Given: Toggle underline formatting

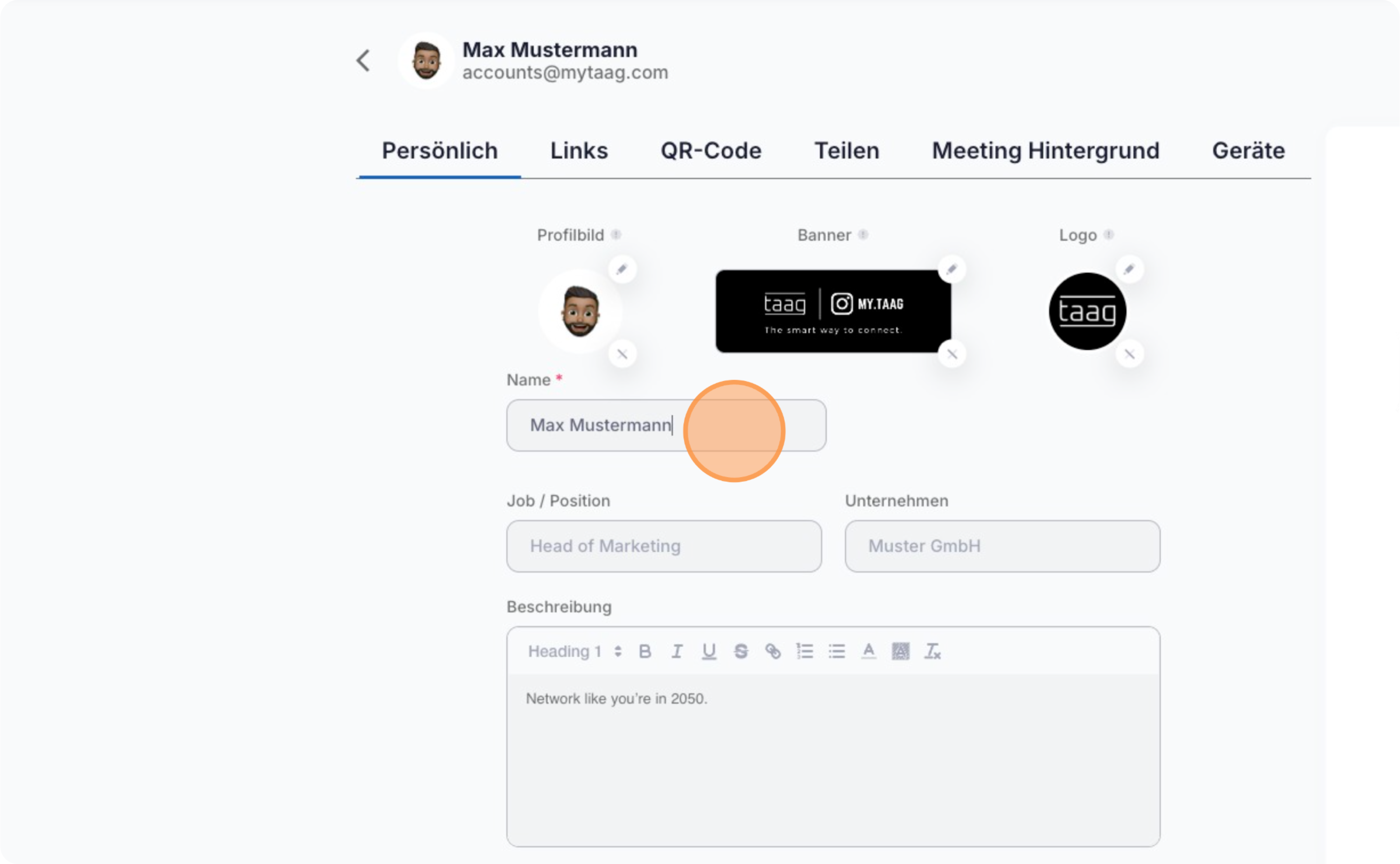Looking at the screenshot, I should pos(709,652).
